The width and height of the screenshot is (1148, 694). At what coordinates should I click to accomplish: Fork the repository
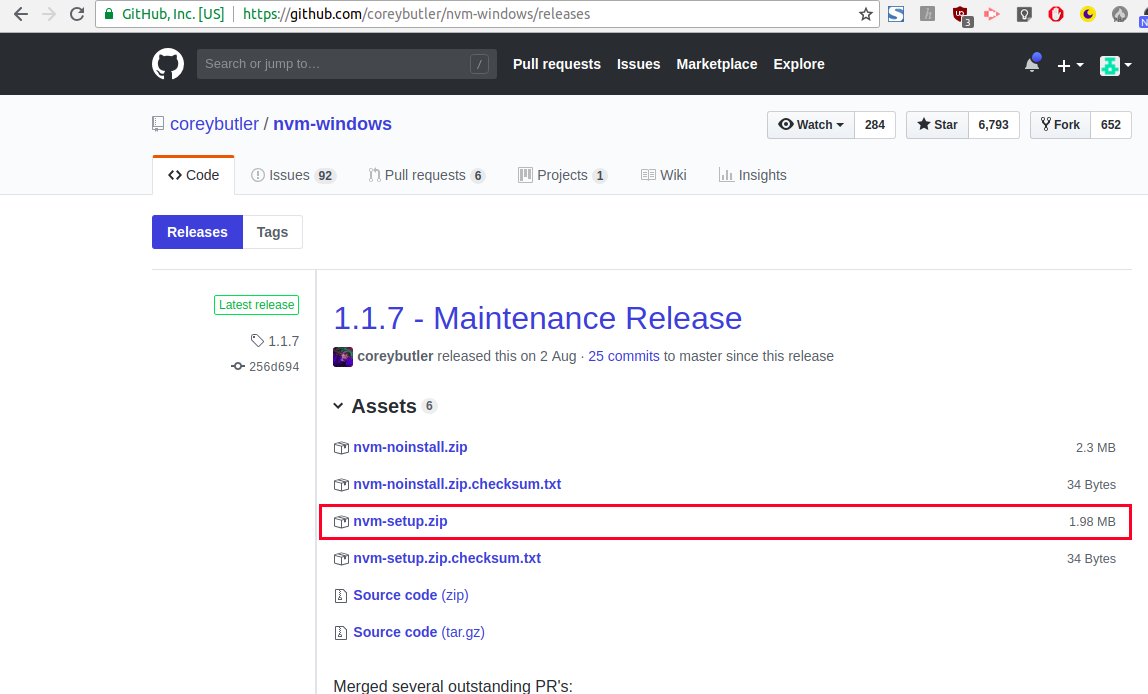1060,124
